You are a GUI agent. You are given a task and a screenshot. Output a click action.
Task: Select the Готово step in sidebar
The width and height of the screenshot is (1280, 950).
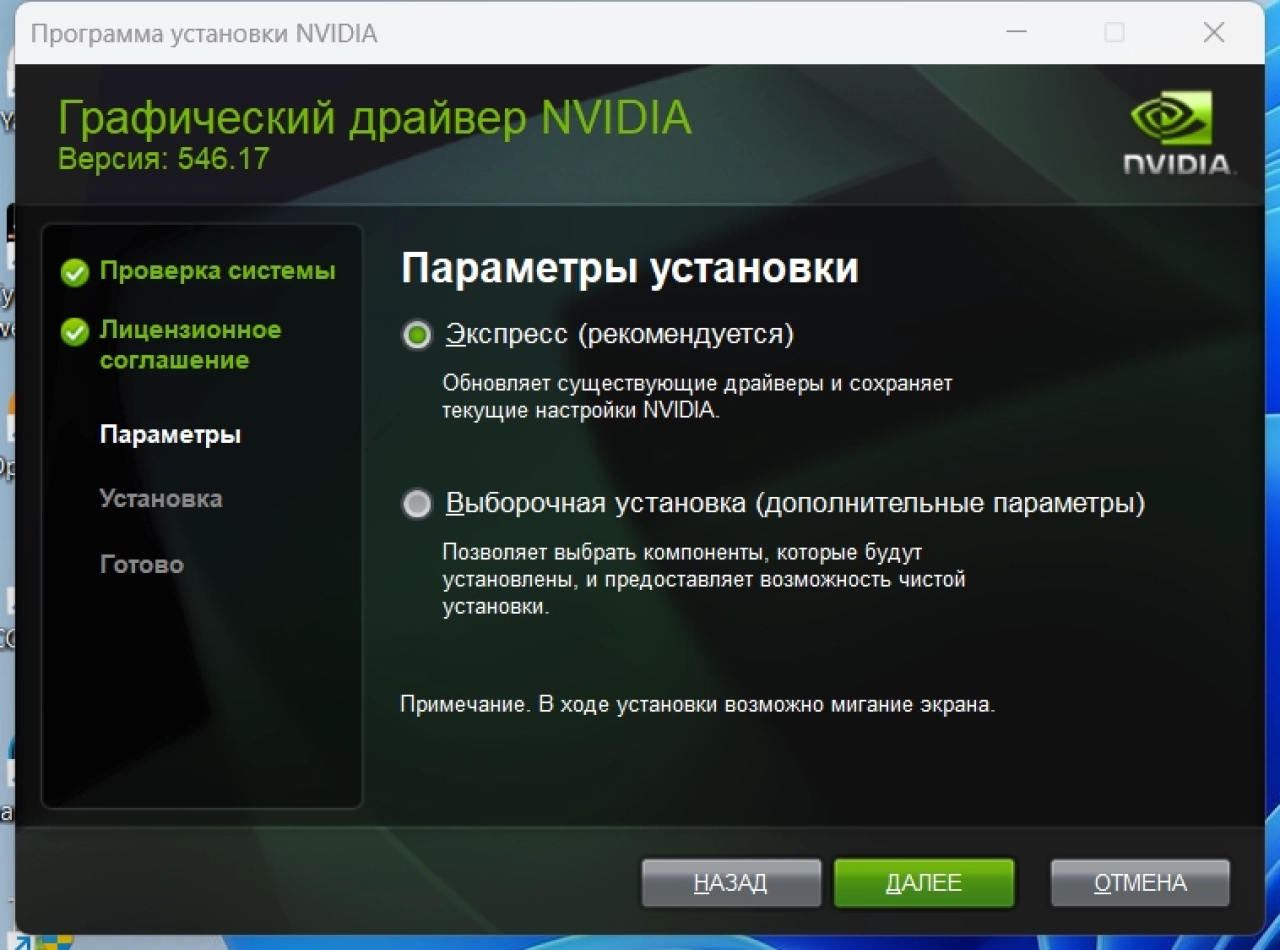pyautogui.click(x=142, y=564)
